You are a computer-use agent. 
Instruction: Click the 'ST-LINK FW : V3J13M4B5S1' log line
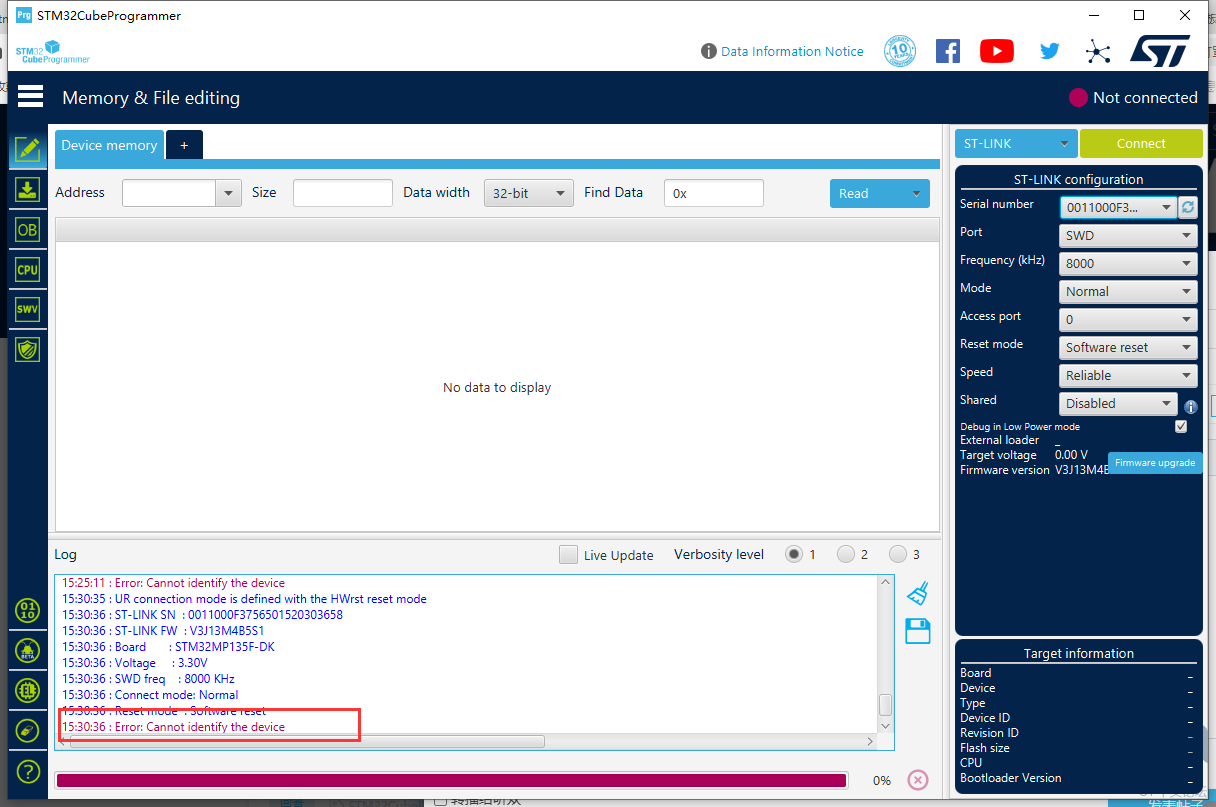(x=163, y=631)
